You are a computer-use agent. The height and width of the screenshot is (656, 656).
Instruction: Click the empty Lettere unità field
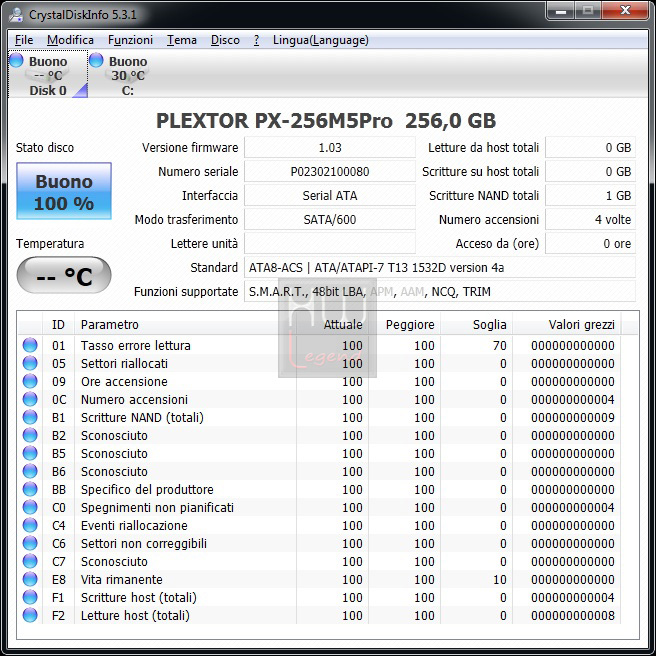point(330,243)
